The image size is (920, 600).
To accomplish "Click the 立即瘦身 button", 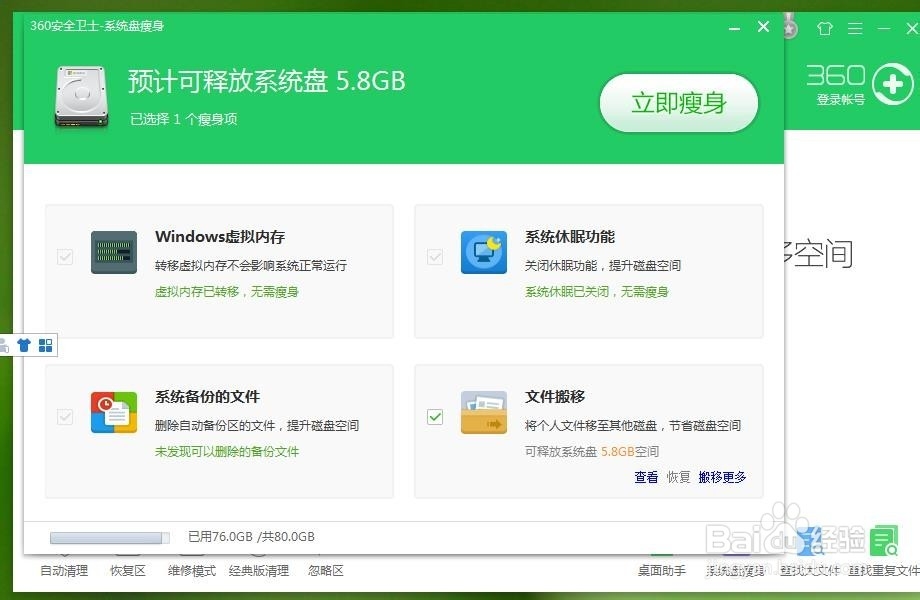I will [678, 103].
